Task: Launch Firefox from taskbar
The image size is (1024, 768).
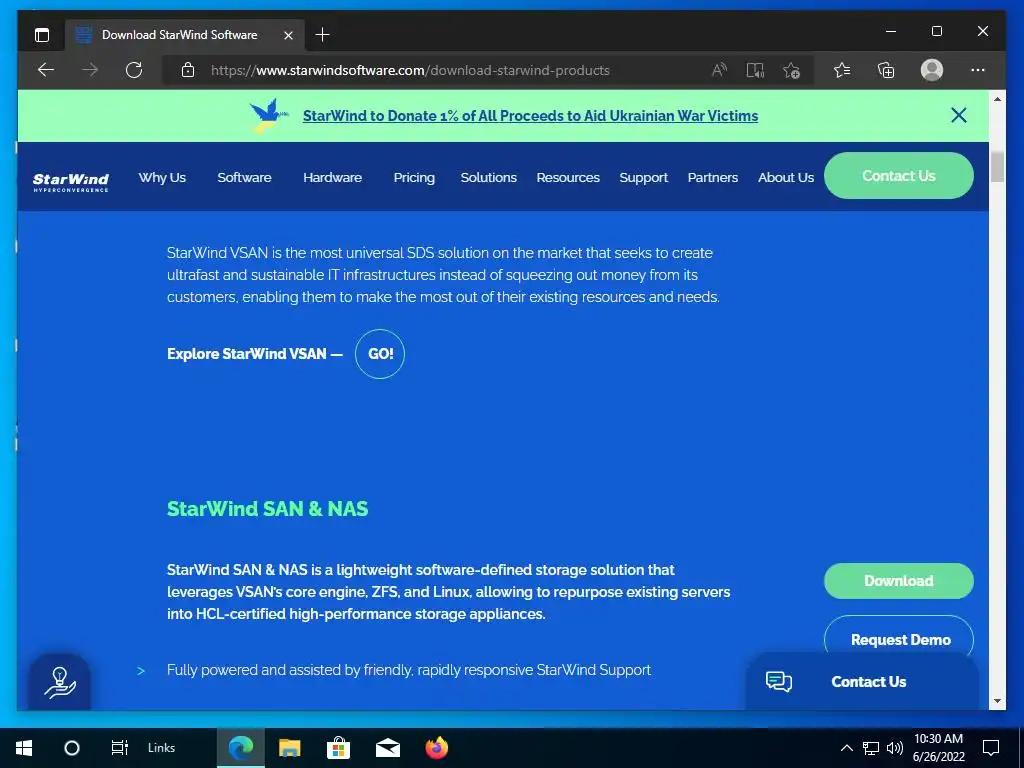Action: [x=437, y=748]
